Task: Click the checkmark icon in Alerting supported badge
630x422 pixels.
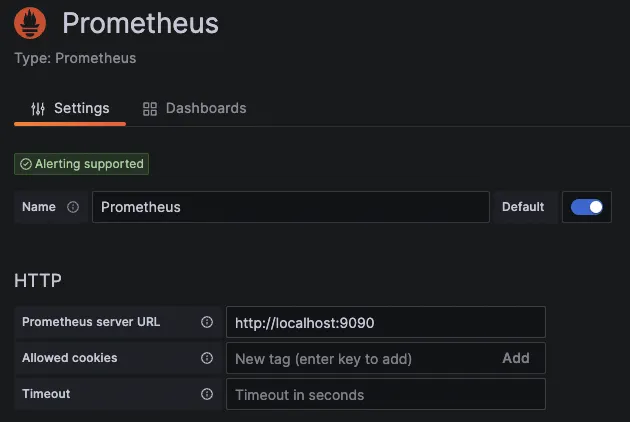Action: [26, 164]
